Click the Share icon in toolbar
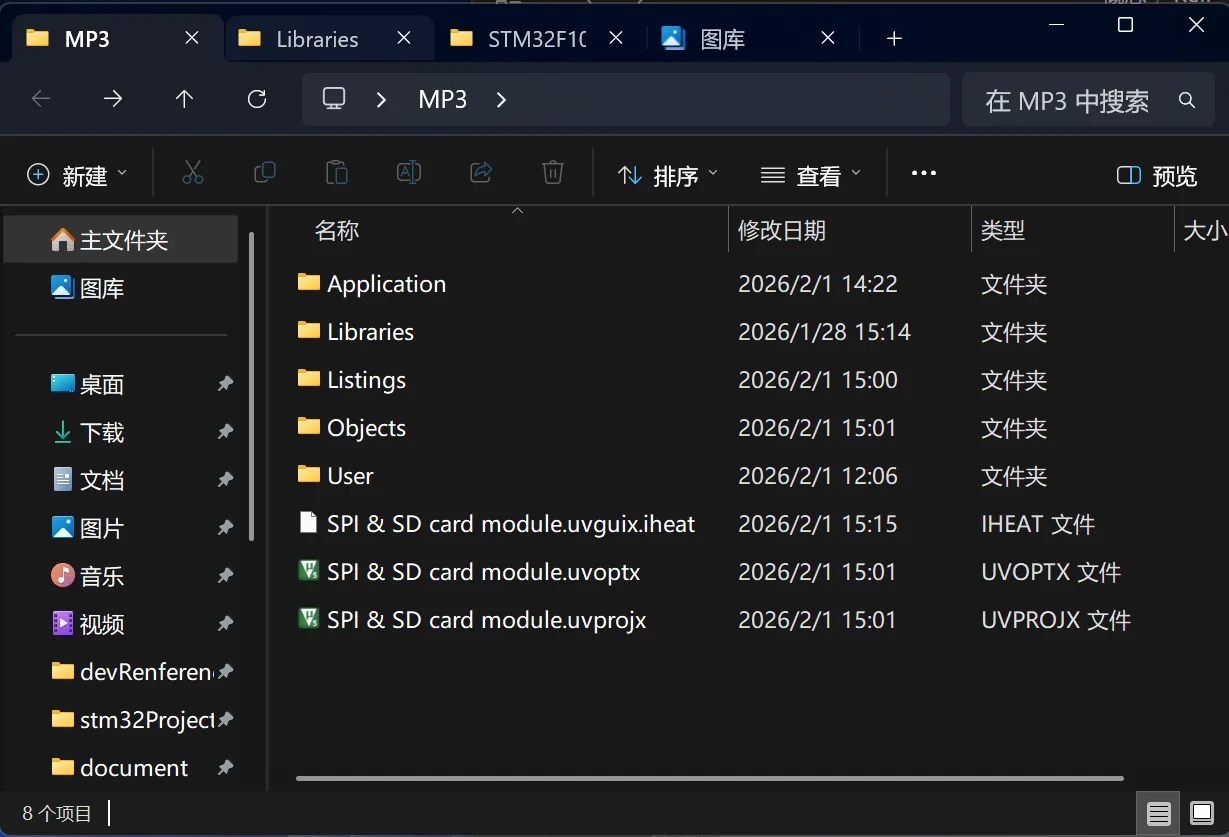This screenshot has width=1229, height=837. [x=481, y=174]
